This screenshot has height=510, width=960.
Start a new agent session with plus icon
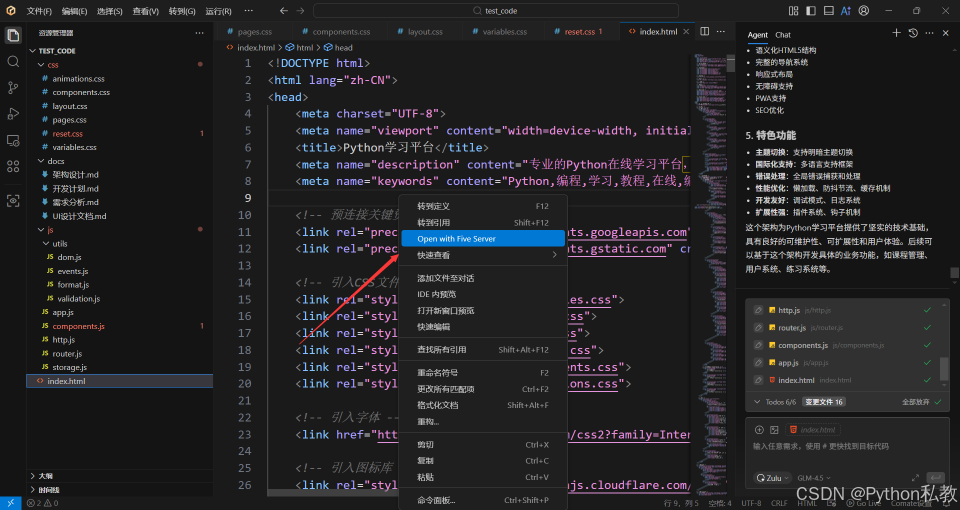click(x=896, y=34)
